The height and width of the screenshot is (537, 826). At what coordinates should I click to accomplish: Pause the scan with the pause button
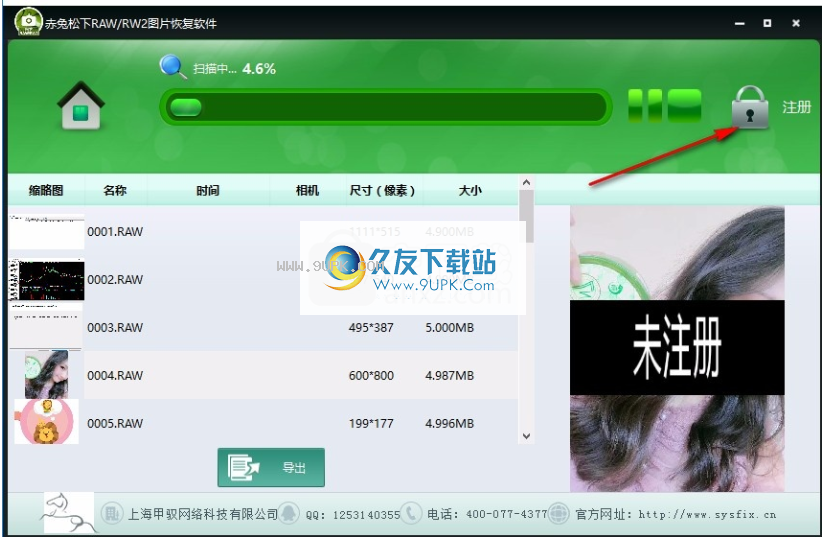(x=645, y=105)
